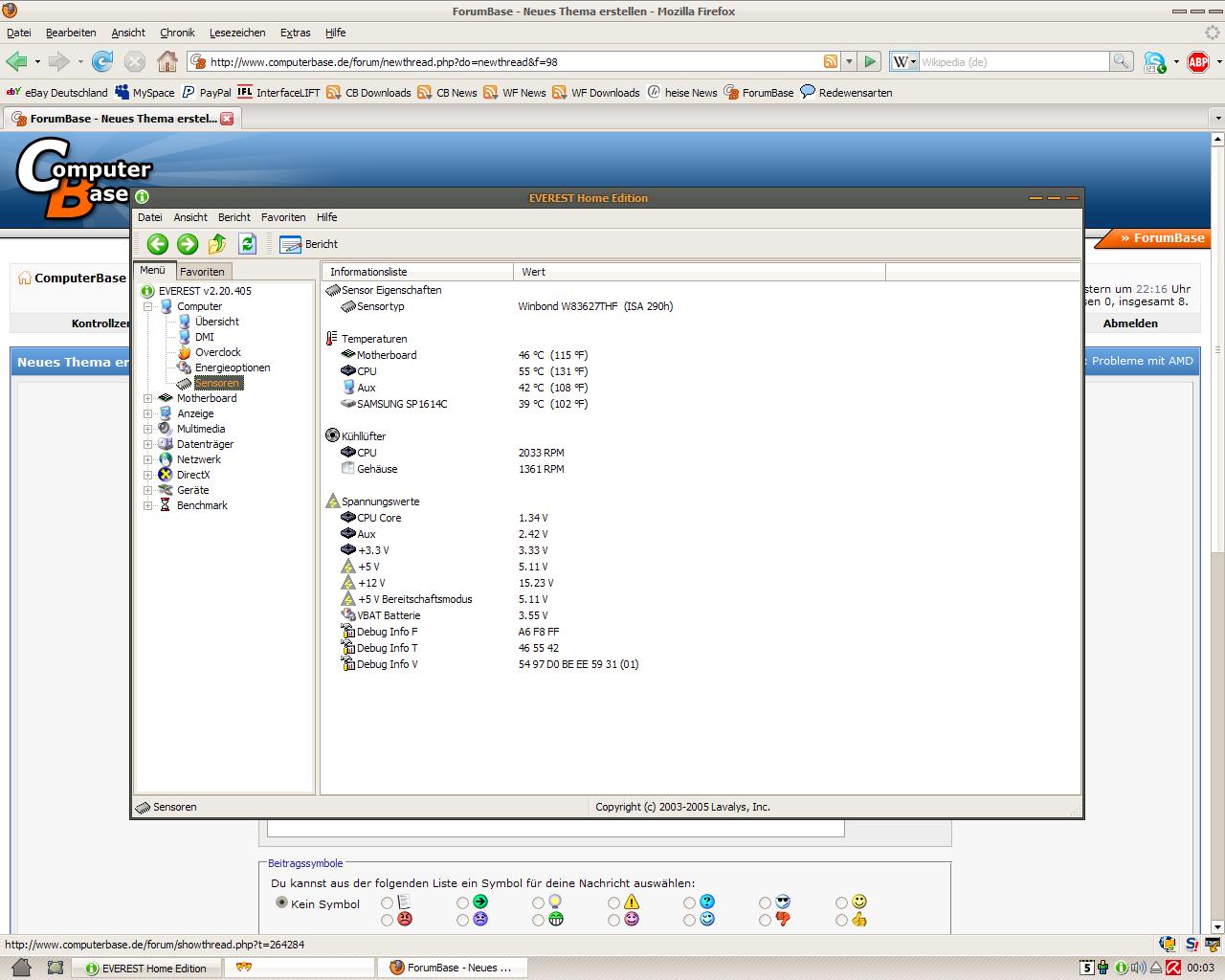
Task: Expand the Datenträger tree node
Action: (x=148, y=444)
